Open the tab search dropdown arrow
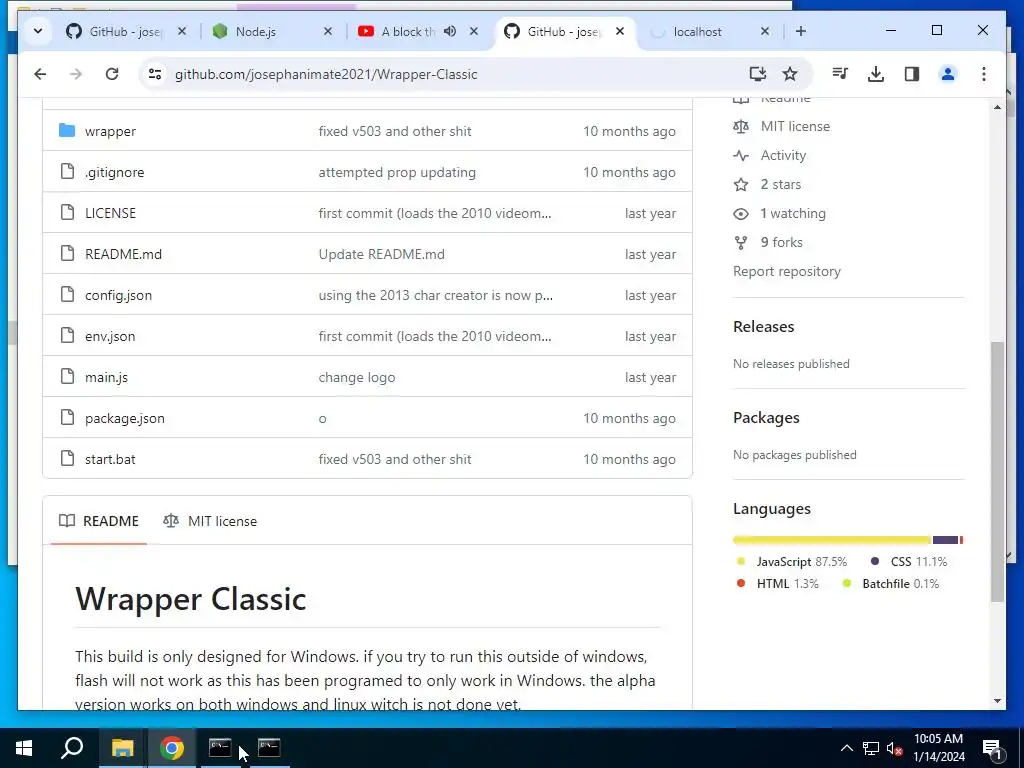1024x768 pixels. (38, 31)
